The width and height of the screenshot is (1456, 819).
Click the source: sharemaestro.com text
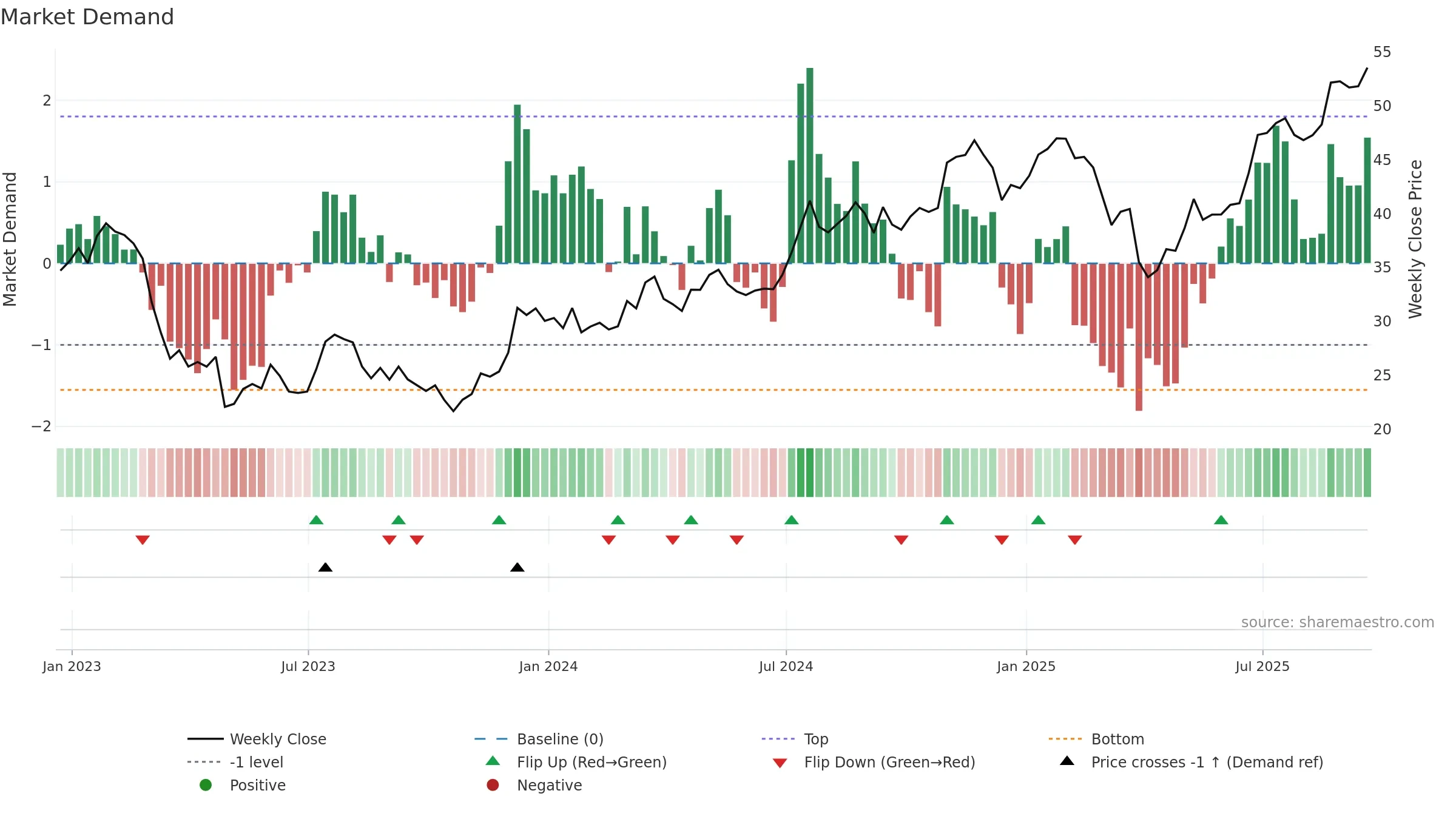point(1338,622)
